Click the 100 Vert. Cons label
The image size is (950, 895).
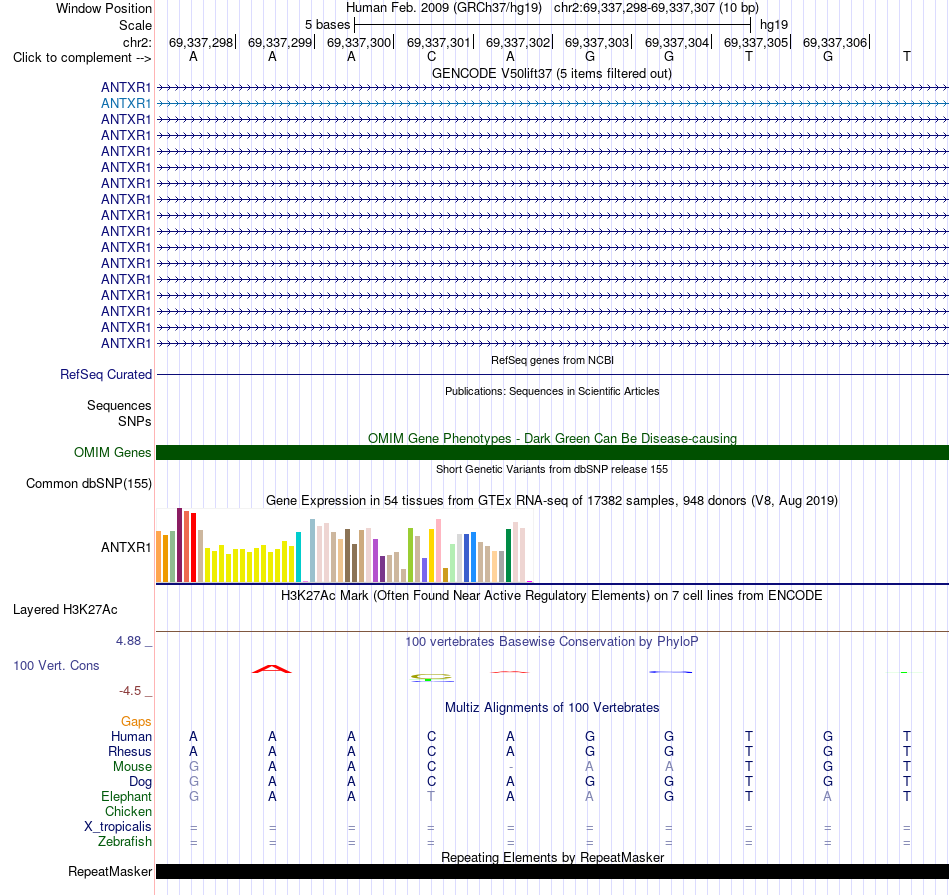pyautogui.click(x=56, y=665)
